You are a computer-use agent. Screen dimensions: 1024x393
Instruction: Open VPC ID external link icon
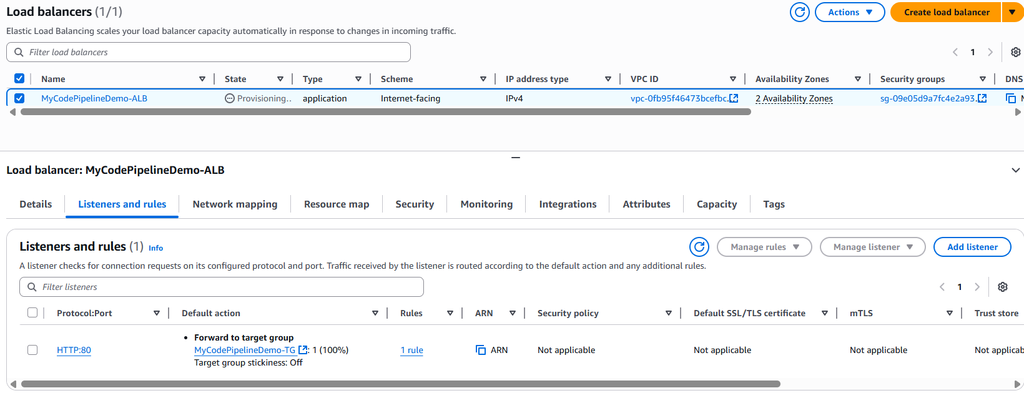(x=734, y=99)
